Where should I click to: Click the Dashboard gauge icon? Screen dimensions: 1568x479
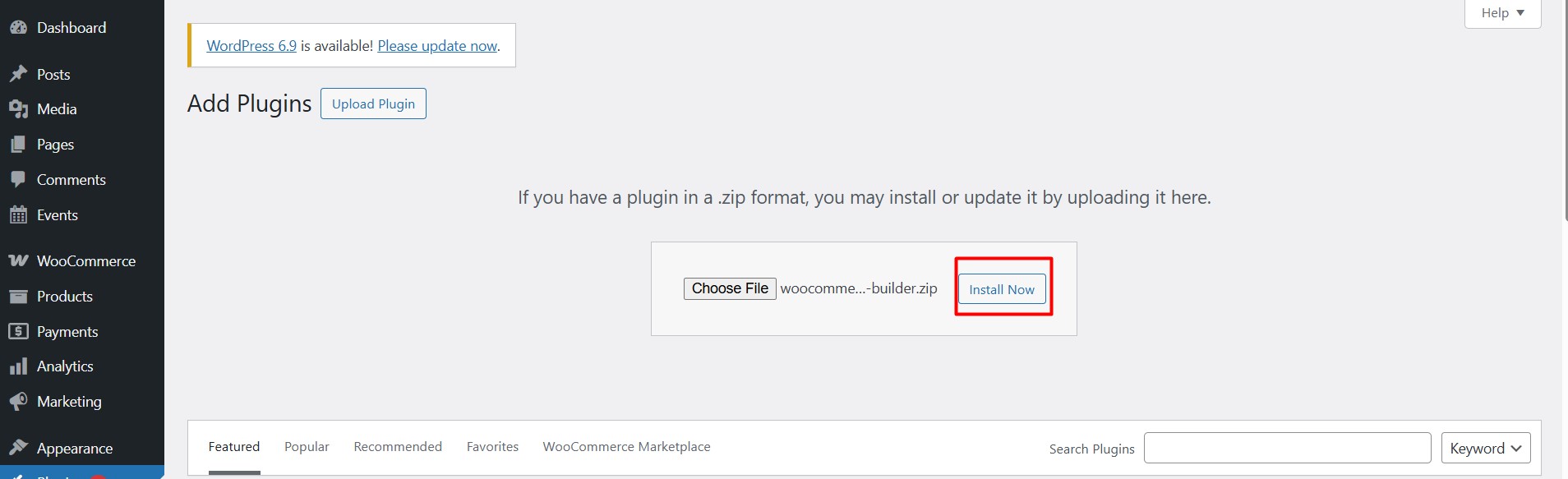(18, 28)
